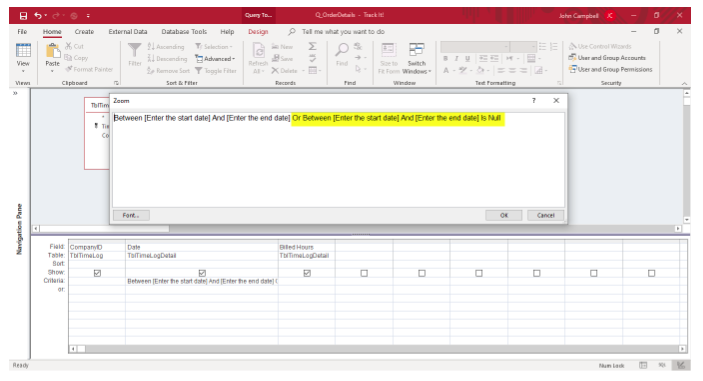Open the Help tab

point(227,32)
